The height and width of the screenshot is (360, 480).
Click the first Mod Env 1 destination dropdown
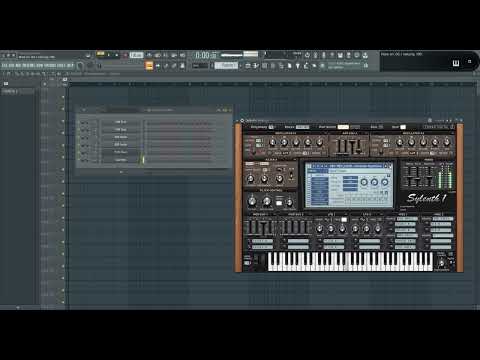pos(262,241)
